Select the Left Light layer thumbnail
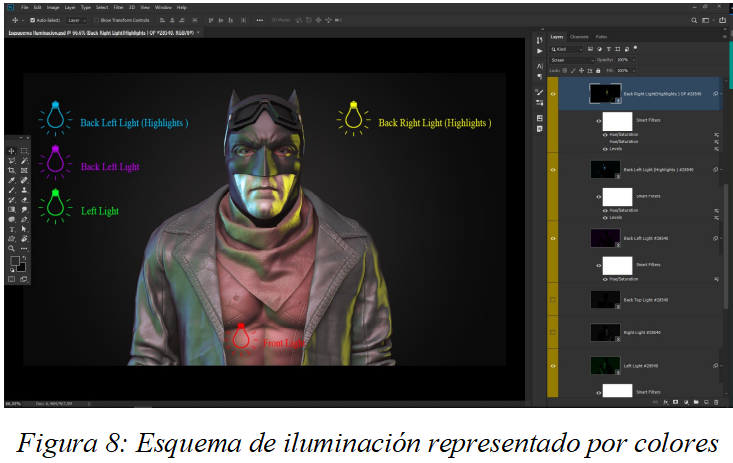 [604, 367]
